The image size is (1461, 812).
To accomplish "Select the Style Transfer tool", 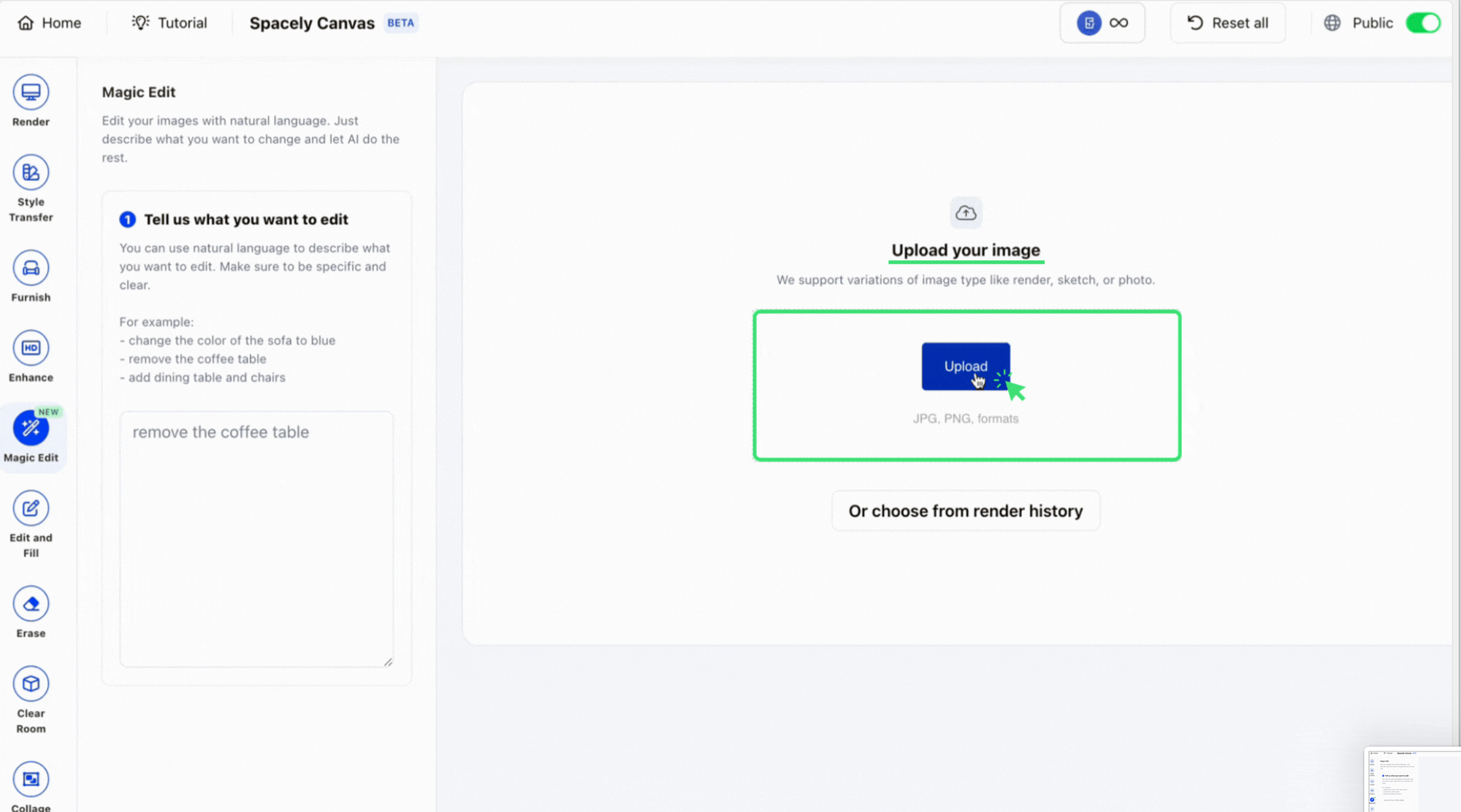I will coord(31,173).
